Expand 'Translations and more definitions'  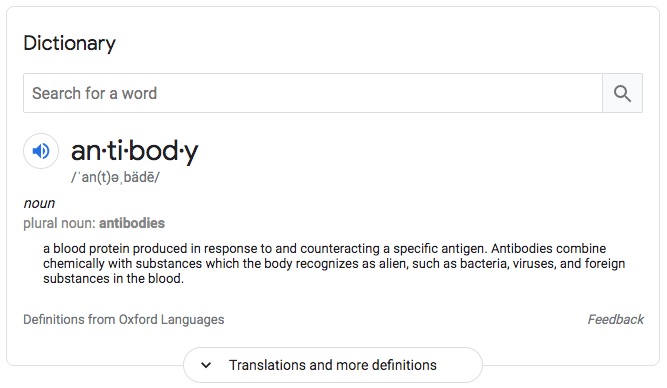pyautogui.click(x=333, y=365)
